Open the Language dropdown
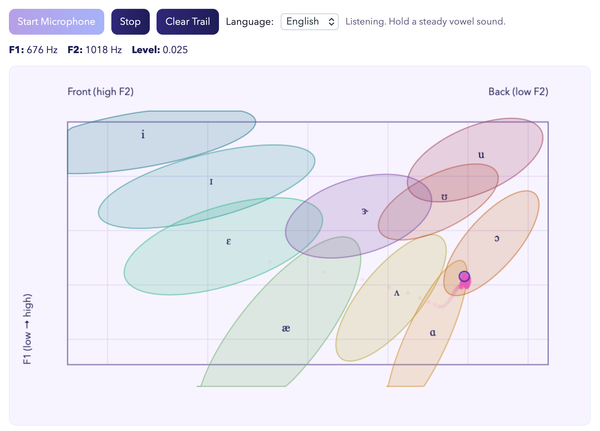Image resolution: width=600 pixels, height=431 pixels. tap(310, 21)
